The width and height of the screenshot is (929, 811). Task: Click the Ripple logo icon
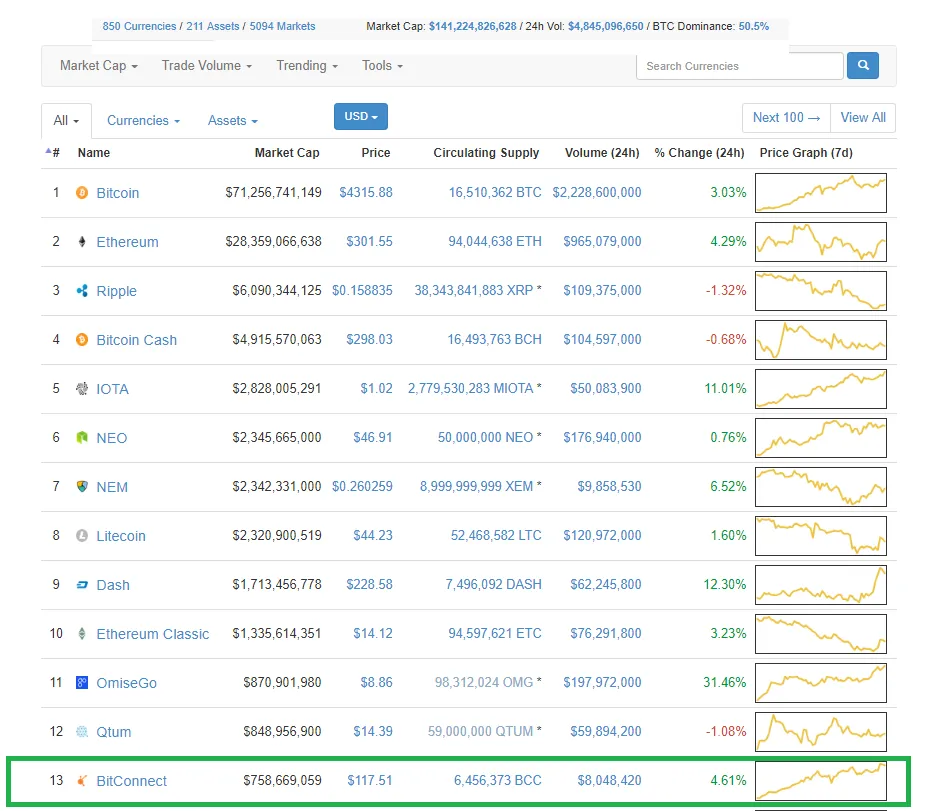pos(82,291)
